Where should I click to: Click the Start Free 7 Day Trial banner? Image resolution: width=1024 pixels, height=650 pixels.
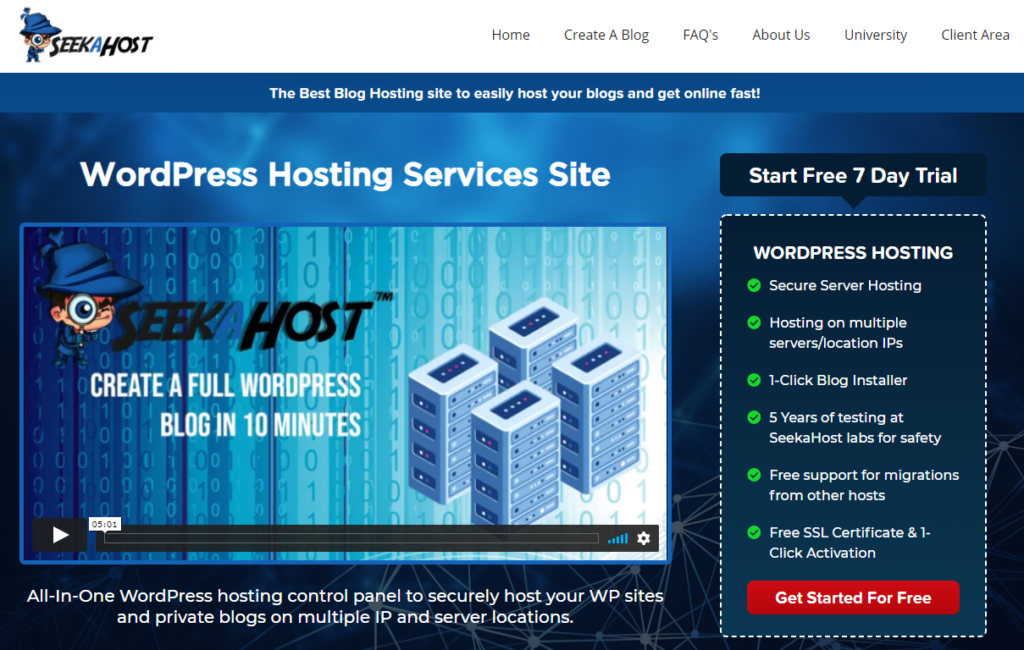853,176
